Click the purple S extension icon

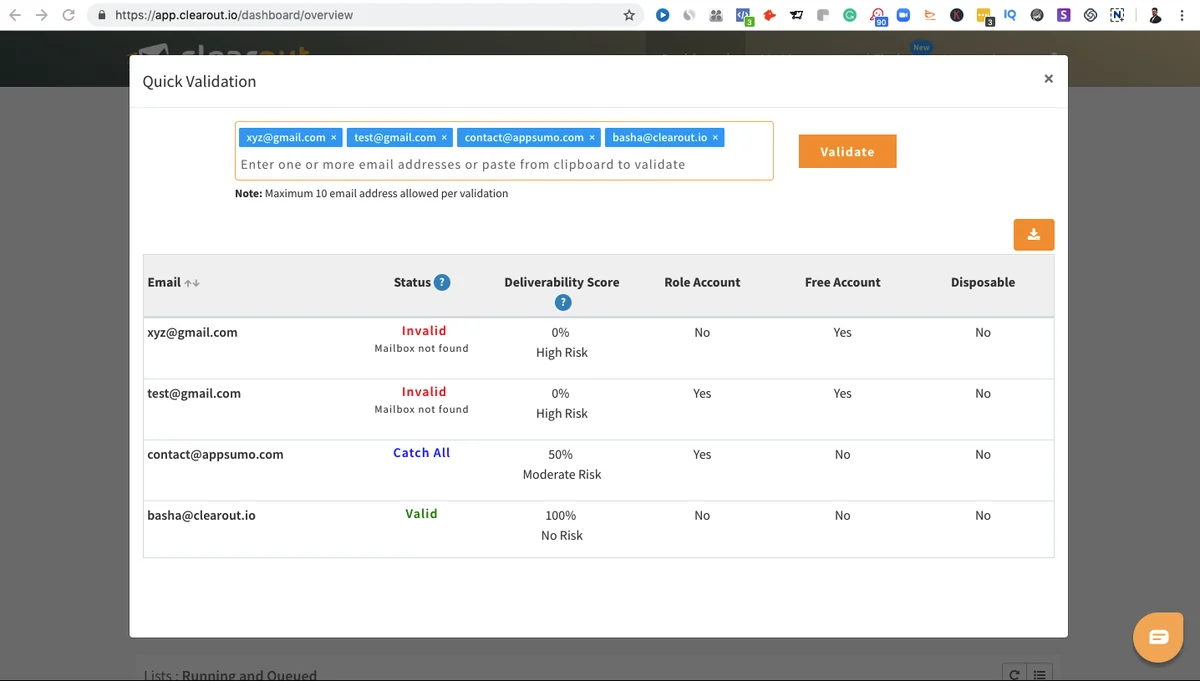[1063, 15]
